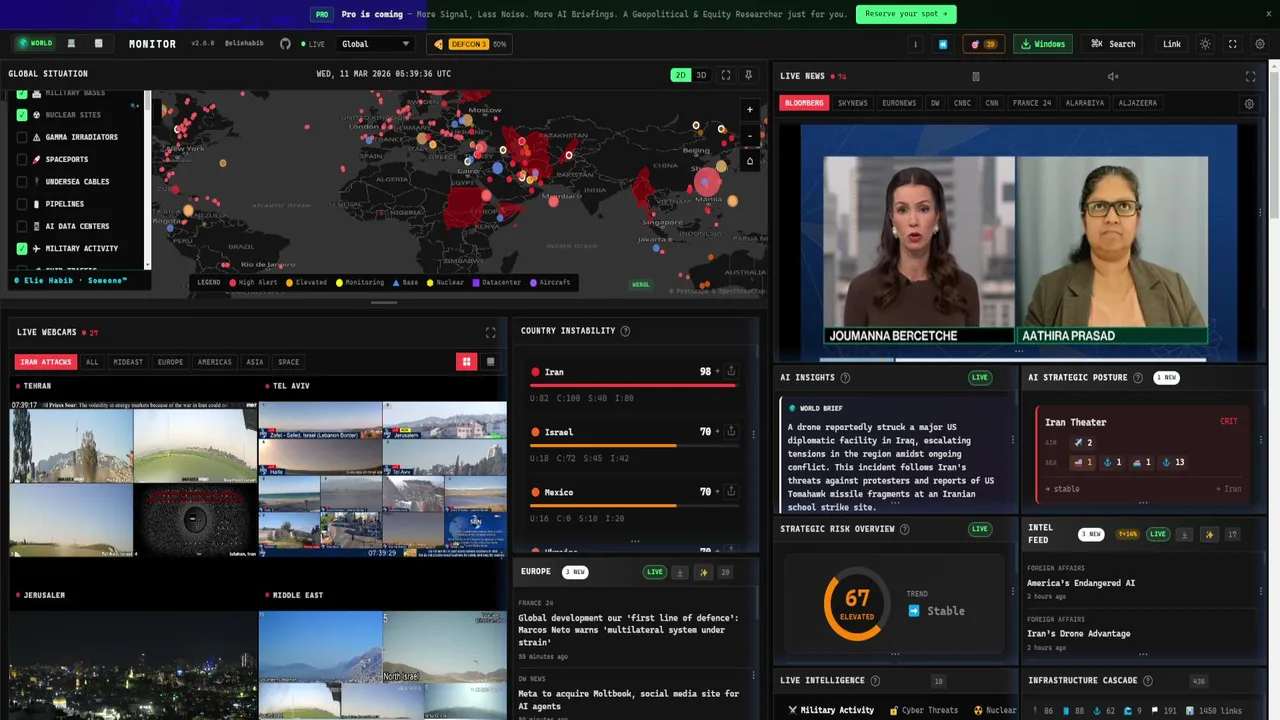Open the Search command box
This screenshot has width=1280, height=720.
click(1113, 44)
